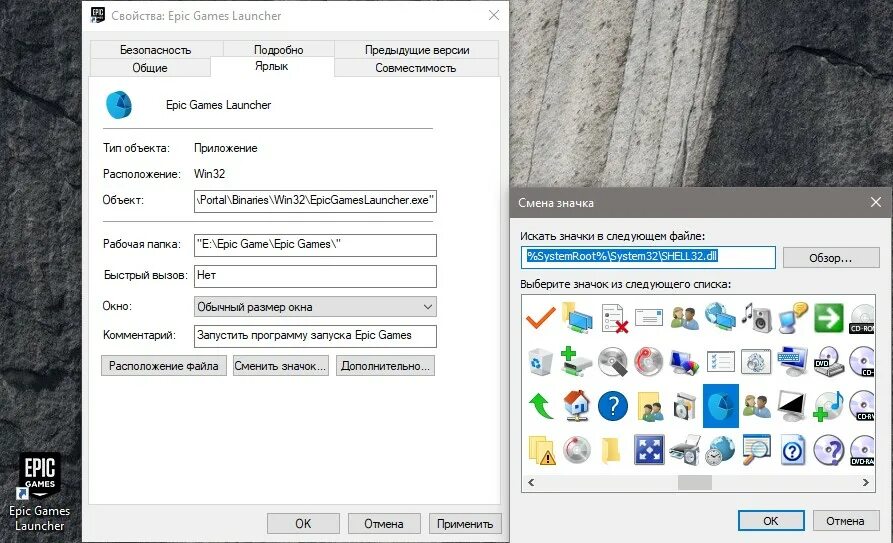Viewport: 893px width, 543px height.
Task: Select the drive with green plus icon
Action: click(576, 361)
